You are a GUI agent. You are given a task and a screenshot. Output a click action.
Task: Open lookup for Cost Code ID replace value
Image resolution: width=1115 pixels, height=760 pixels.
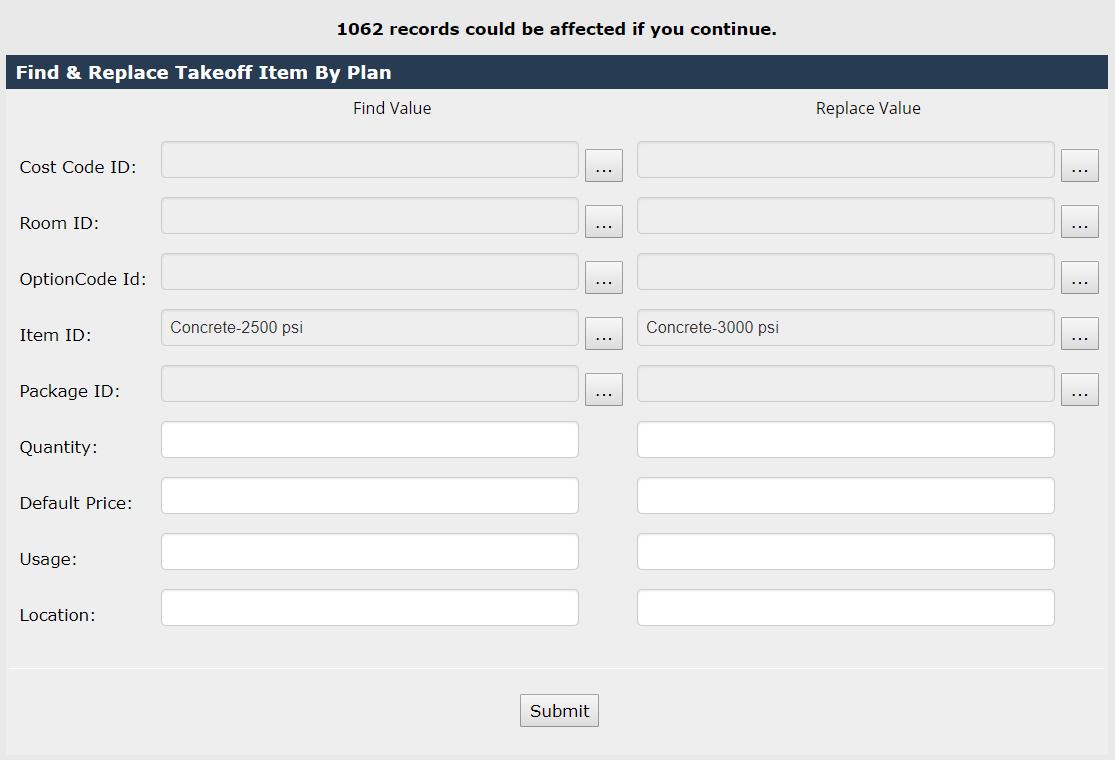1079,166
